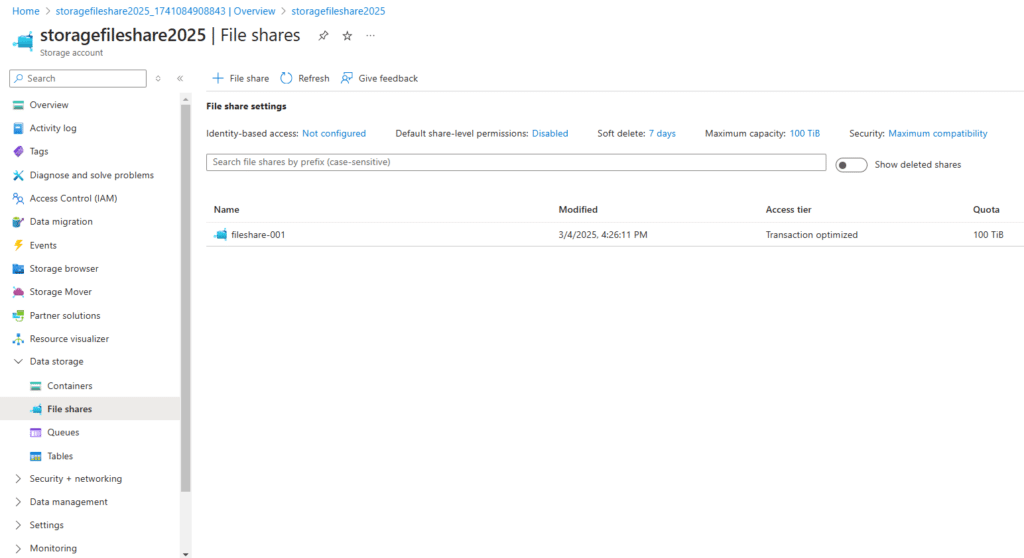Image resolution: width=1024 pixels, height=558 pixels.
Task: Open the more options ellipsis menu
Action: [x=370, y=36]
